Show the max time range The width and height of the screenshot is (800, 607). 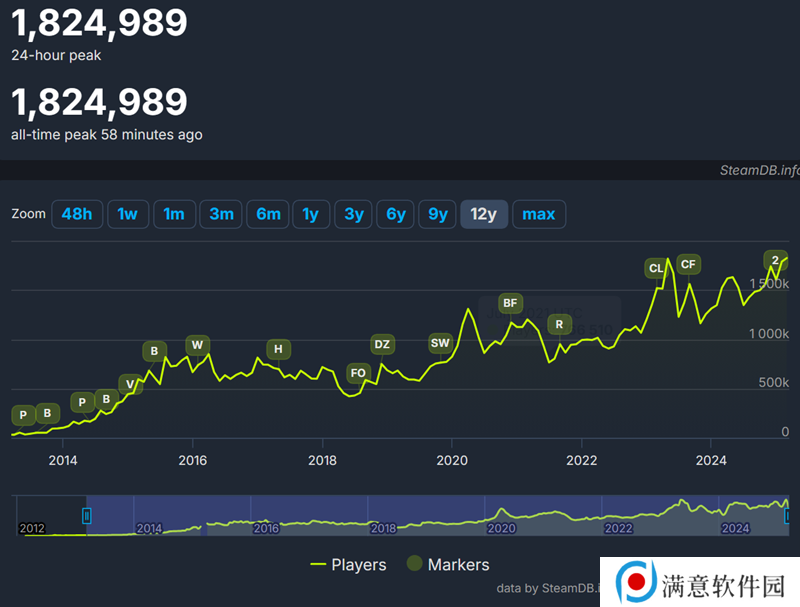pyautogui.click(x=539, y=214)
